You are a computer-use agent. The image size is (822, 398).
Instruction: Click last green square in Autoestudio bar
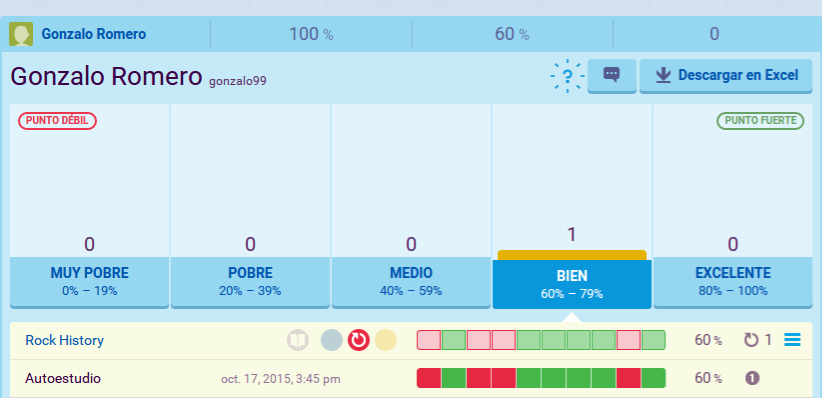pos(653,378)
